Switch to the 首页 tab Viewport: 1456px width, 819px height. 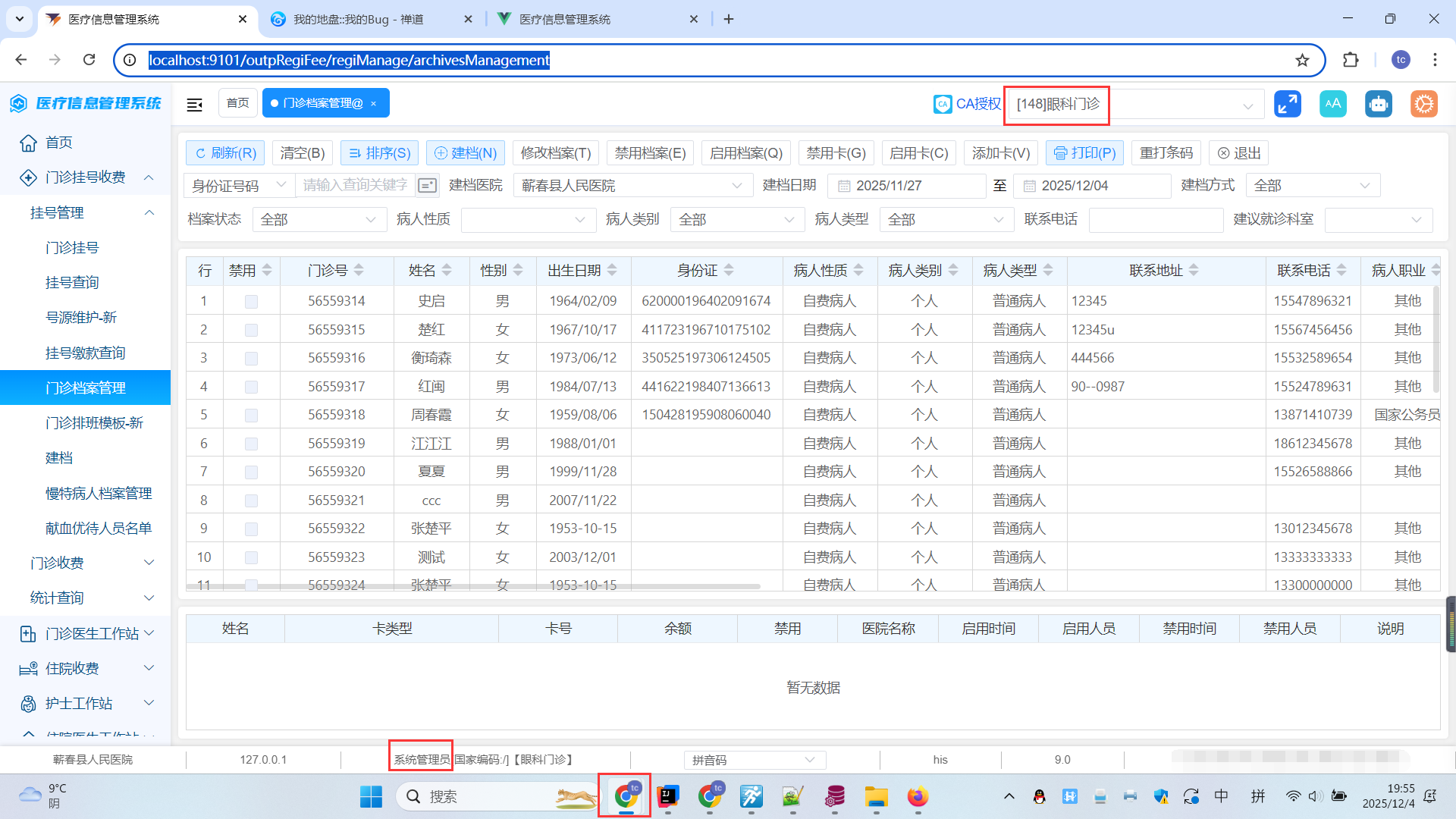(237, 103)
